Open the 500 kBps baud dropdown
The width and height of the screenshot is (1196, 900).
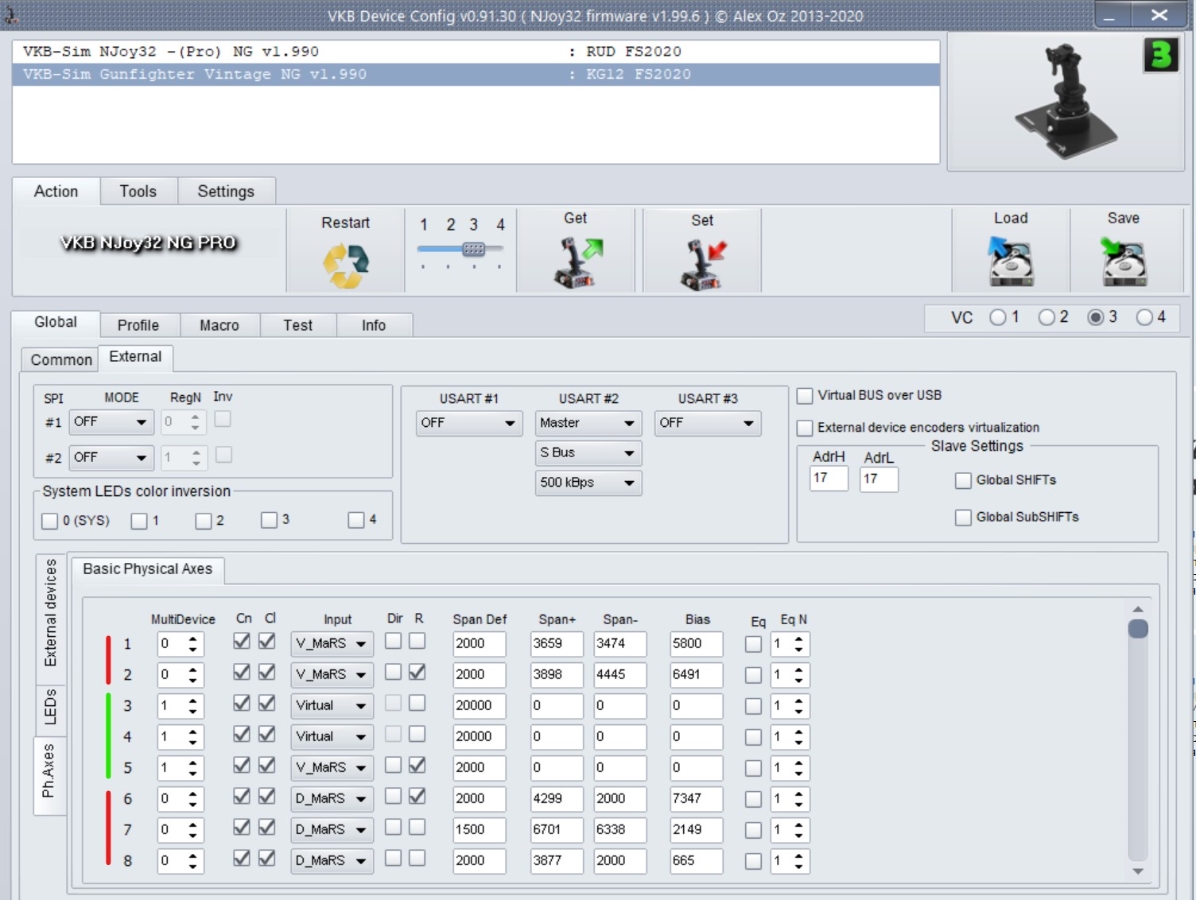pos(587,483)
